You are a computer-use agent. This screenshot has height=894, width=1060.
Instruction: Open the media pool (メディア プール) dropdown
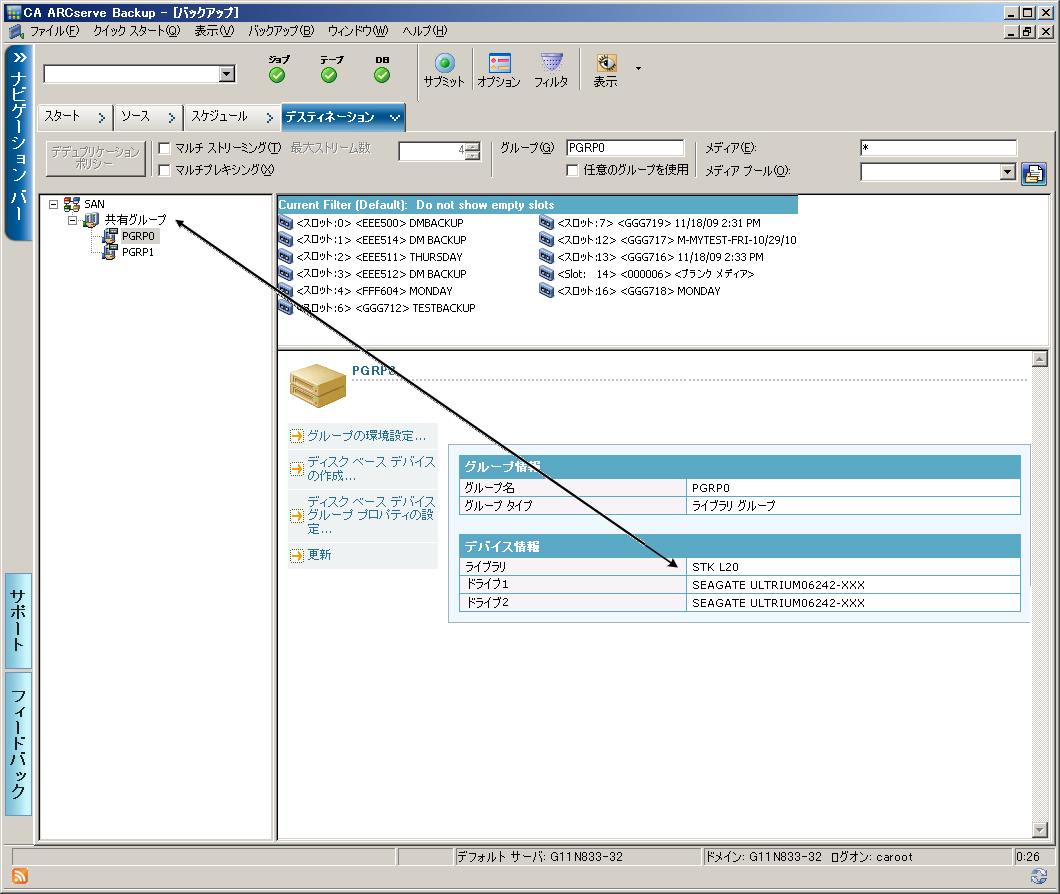tap(1007, 172)
